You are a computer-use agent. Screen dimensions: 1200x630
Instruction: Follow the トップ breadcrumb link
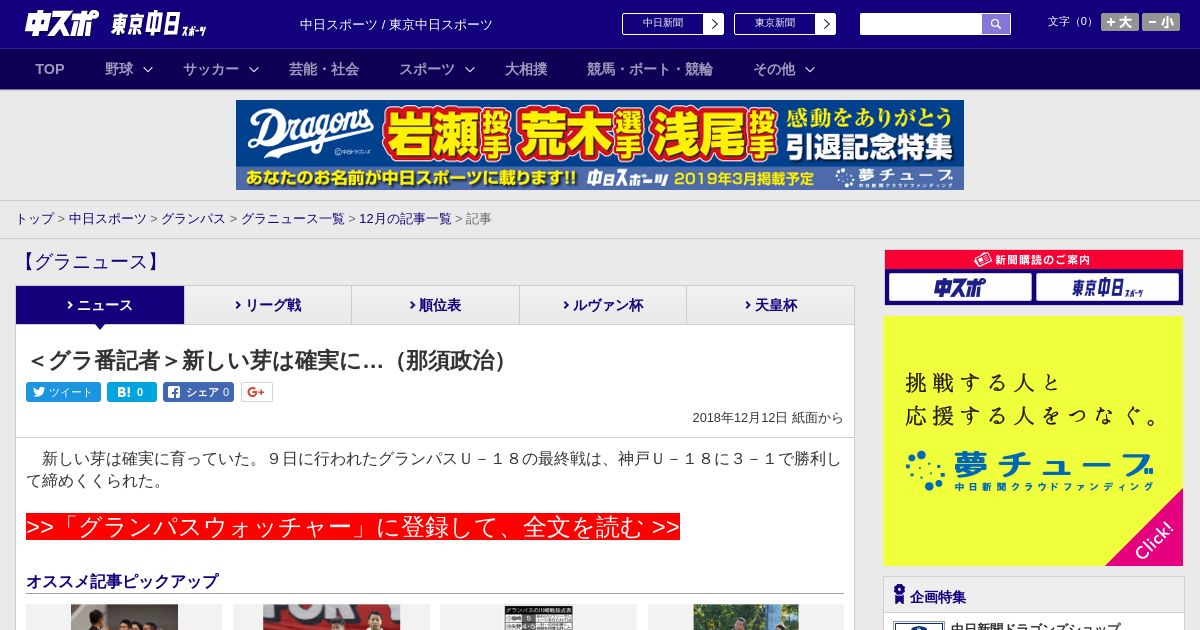(34, 218)
